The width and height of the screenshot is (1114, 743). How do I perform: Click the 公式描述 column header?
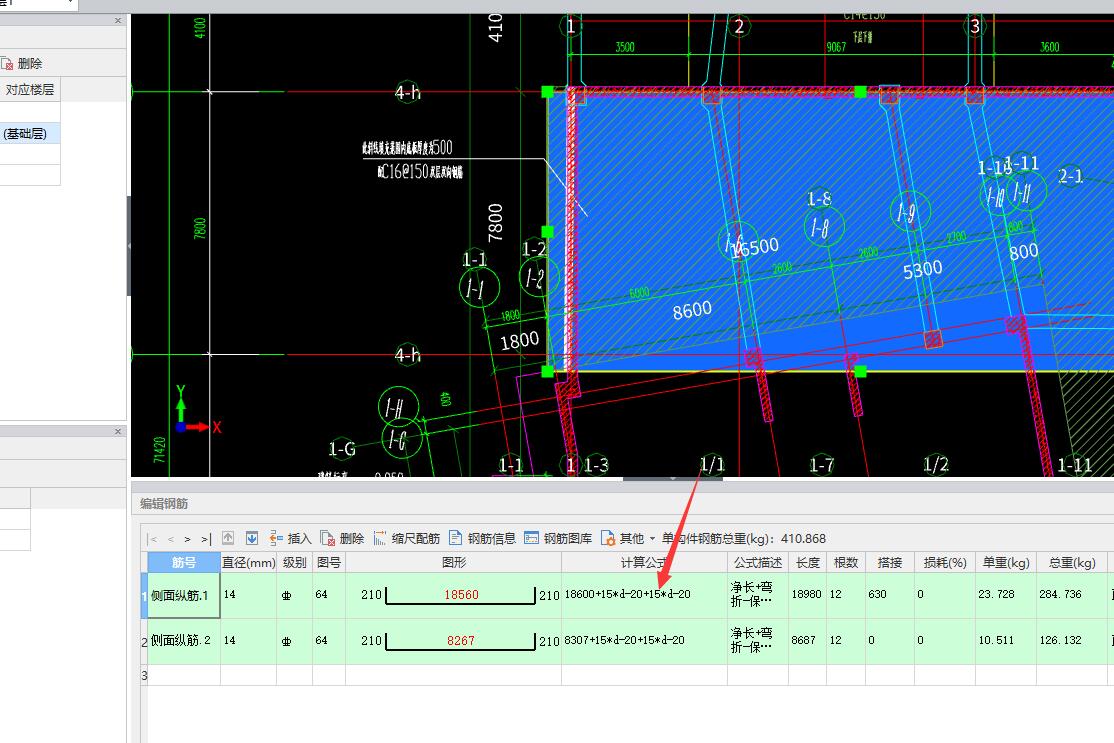[758, 563]
